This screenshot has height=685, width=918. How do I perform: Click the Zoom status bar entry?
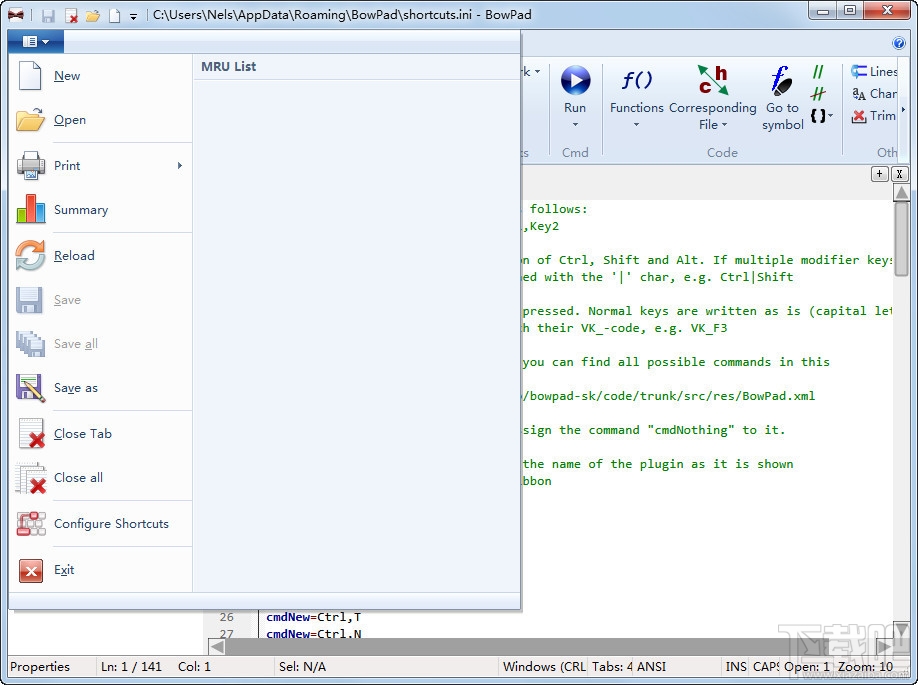coord(865,667)
